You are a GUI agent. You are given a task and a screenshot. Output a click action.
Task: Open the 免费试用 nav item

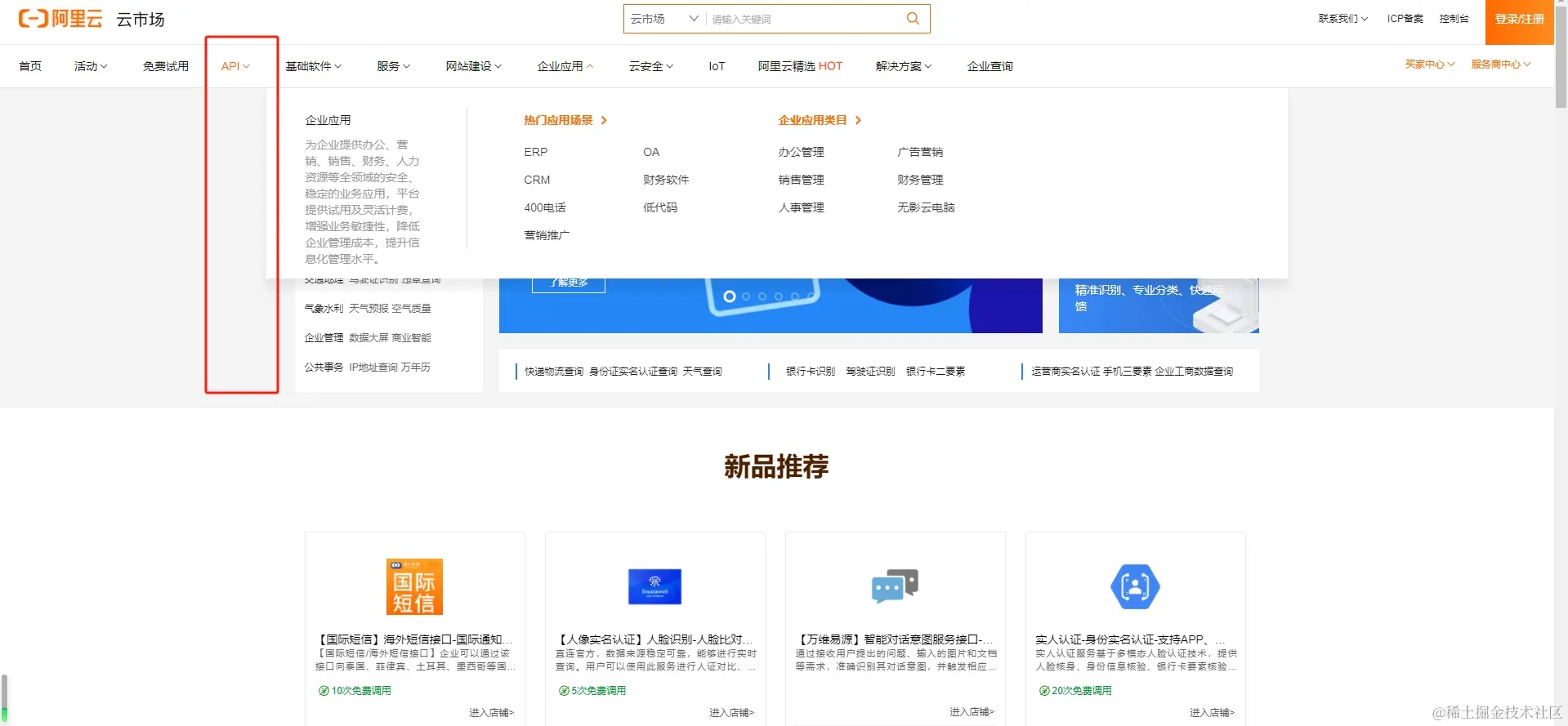(165, 66)
